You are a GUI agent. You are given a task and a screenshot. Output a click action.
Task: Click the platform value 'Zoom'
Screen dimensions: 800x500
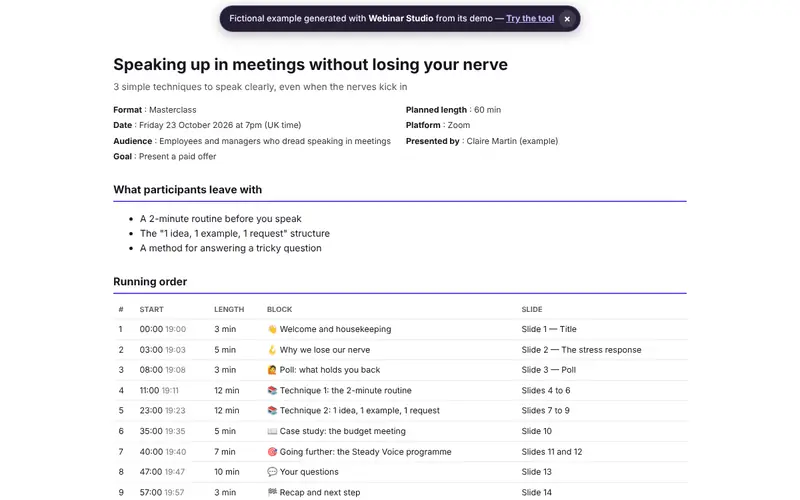(459, 125)
